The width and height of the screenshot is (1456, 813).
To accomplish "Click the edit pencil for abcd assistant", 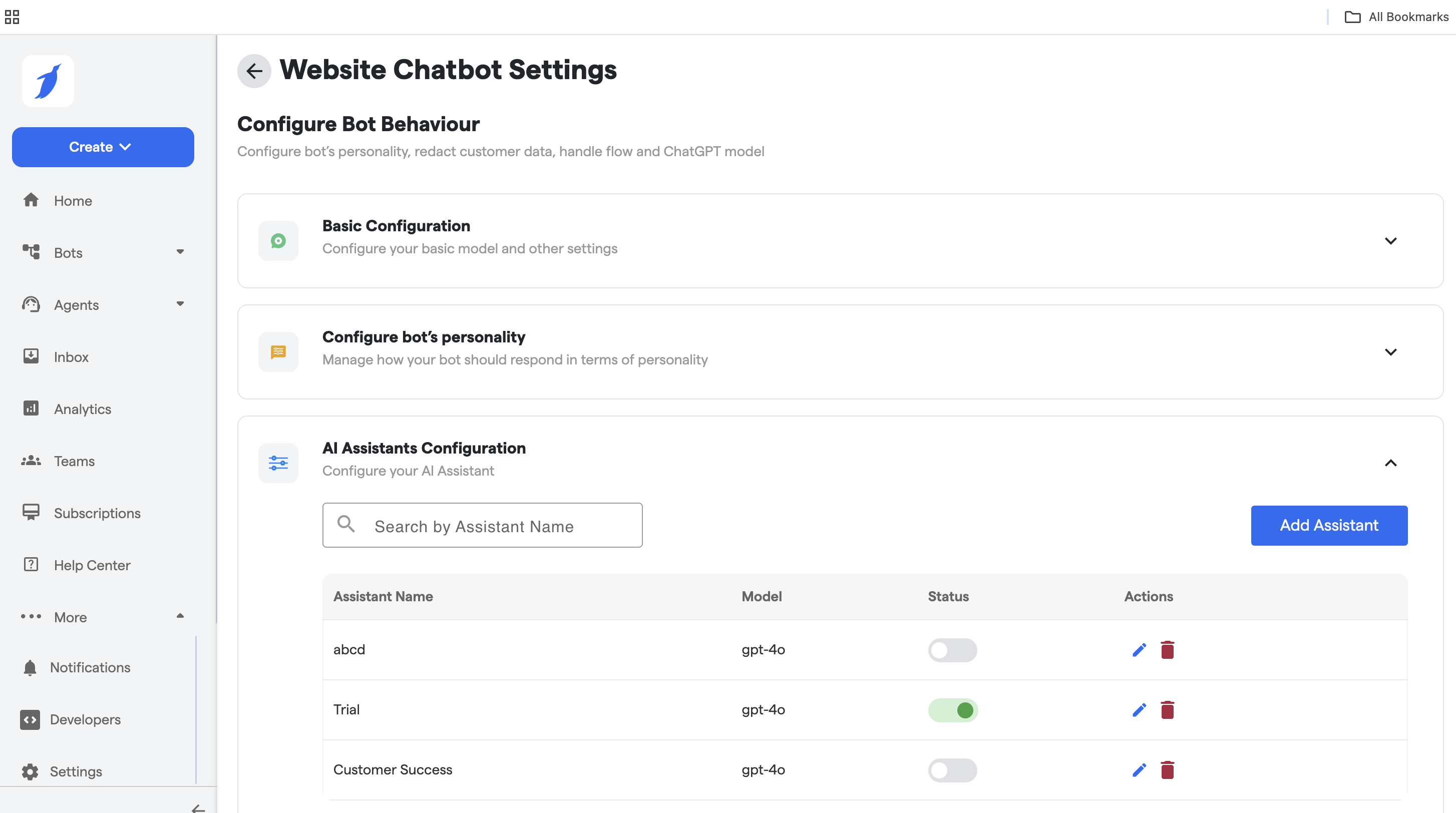I will click(1139, 650).
